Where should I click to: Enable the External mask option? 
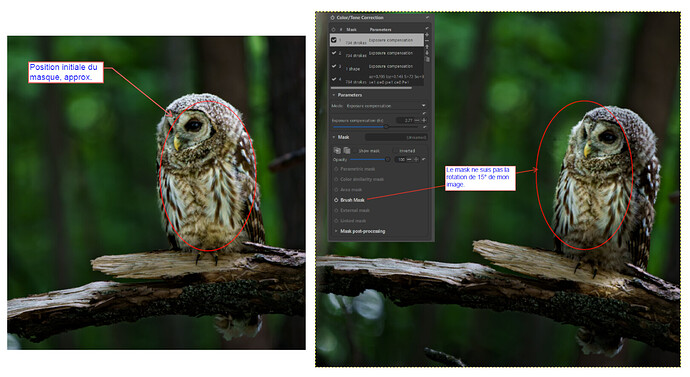[336, 210]
